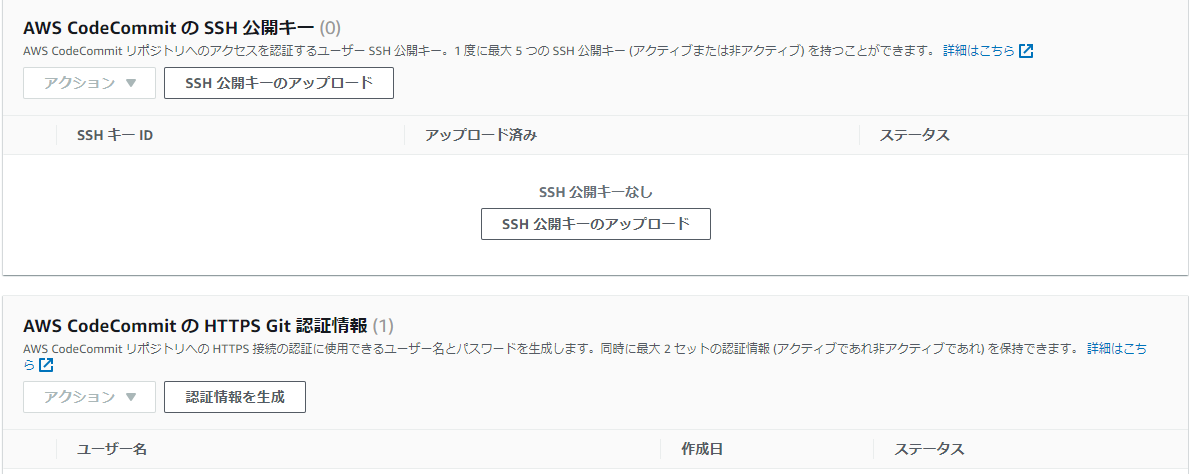The width and height of the screenshot is (1189, 474).
Task: Sort by SSH キー ID column header
Action: 115,135
